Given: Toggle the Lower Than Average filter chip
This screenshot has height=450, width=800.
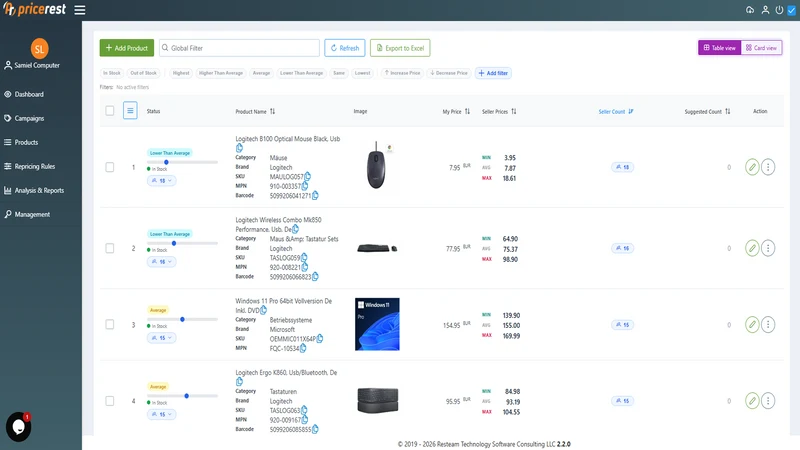Looking at the screenshot, I should click(x=302, y=73).
